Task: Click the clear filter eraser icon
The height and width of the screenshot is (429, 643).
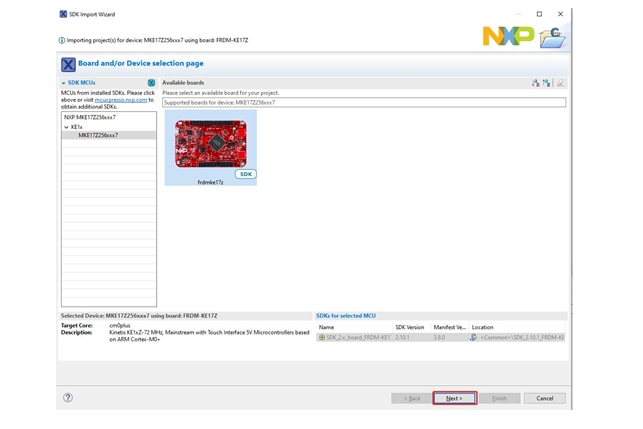Action: [x=561, y=83]
